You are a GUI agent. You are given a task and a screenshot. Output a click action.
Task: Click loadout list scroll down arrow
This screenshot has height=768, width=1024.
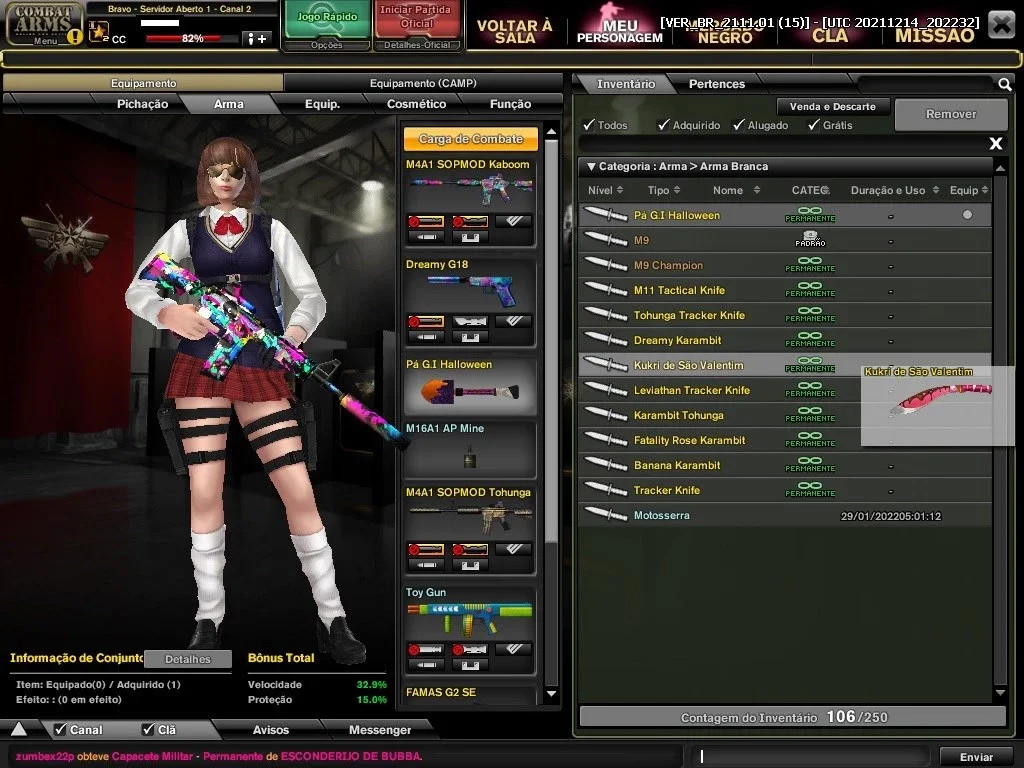point(551,694)
